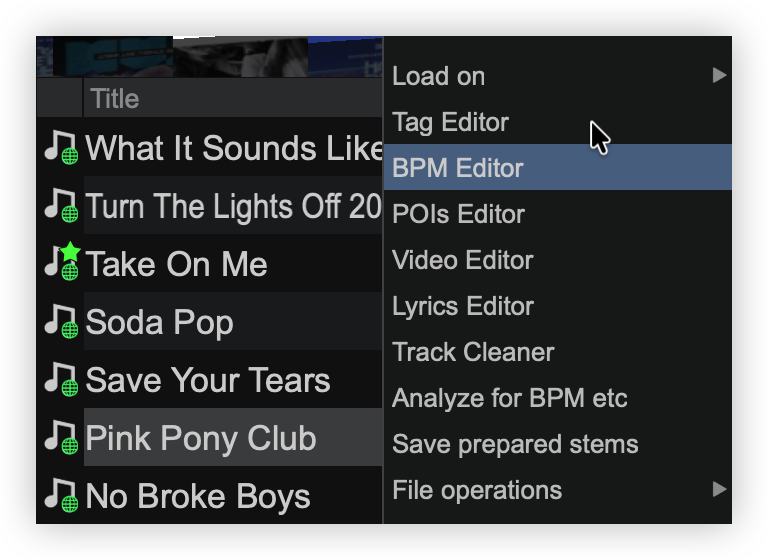Open the POIs Editor
Screen dimensions: 768x560
pos(458,214)
